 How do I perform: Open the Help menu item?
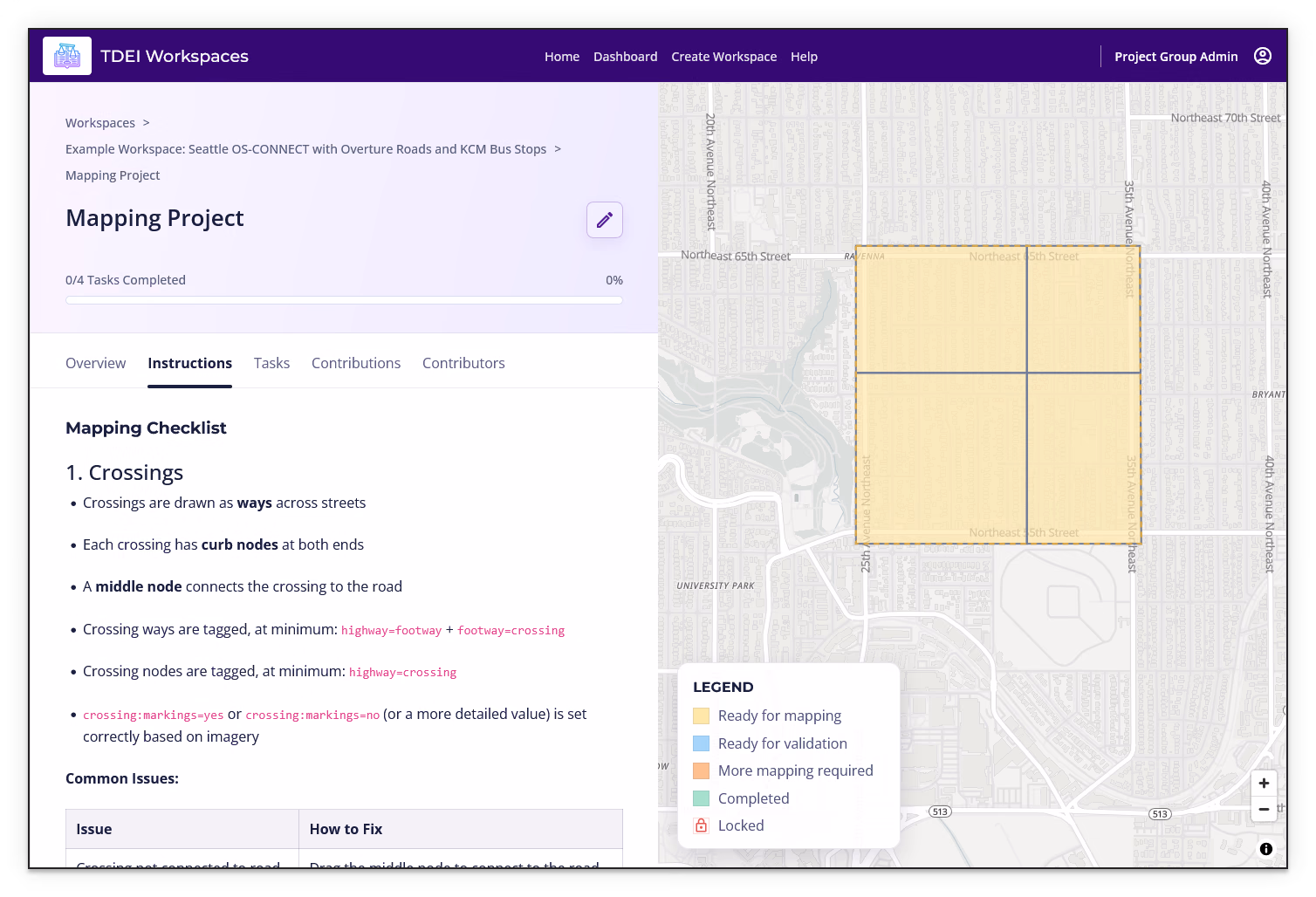[x=804, y=57]
